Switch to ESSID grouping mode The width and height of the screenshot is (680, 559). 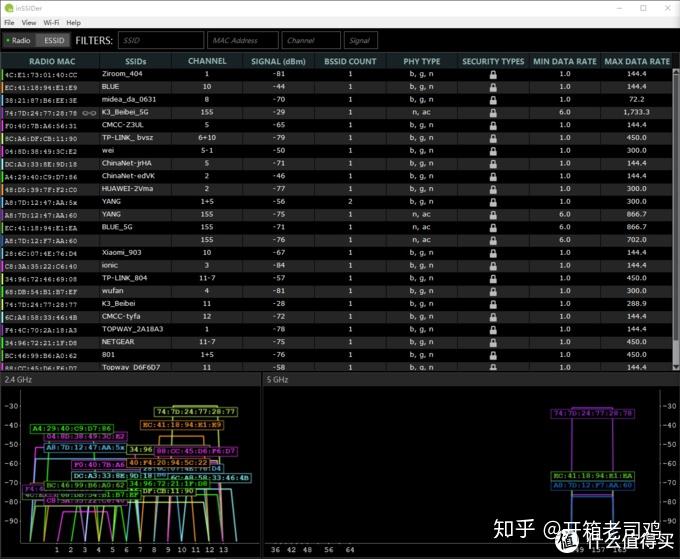coord(54,40)
